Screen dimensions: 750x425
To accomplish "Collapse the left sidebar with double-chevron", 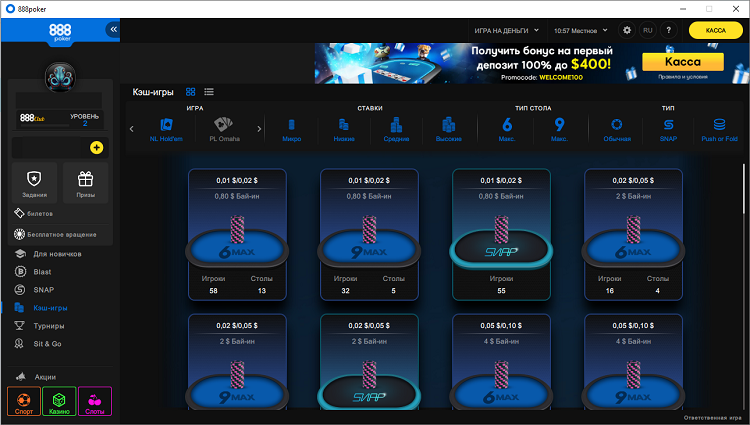I will click(113, 30).
